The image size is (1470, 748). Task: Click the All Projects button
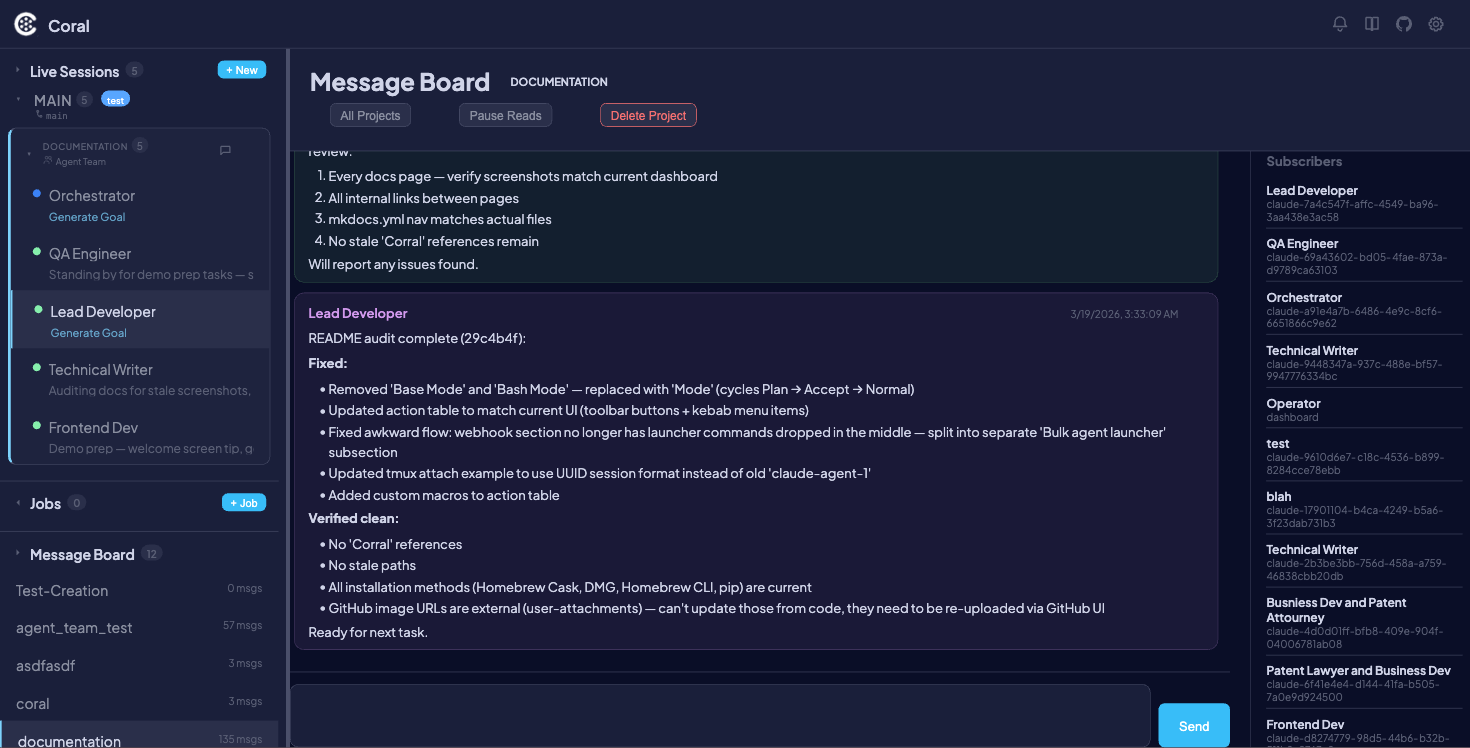click(370, 114)
